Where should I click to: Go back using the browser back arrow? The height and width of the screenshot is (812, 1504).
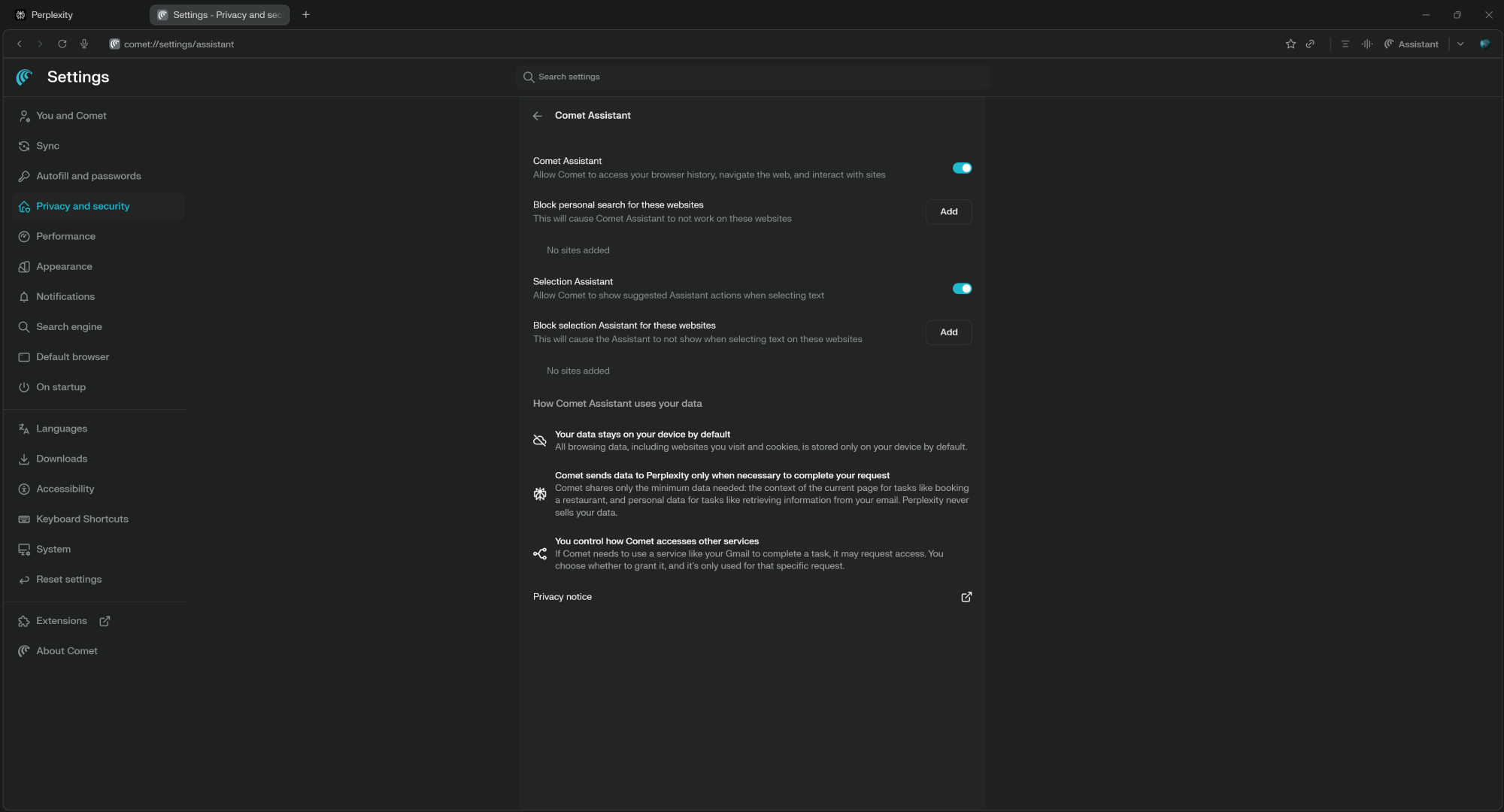point(20,44)
